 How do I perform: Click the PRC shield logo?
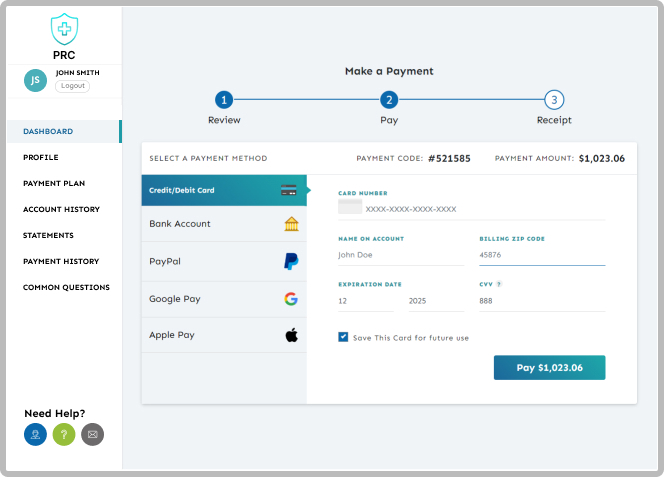(x=64, y=28)
